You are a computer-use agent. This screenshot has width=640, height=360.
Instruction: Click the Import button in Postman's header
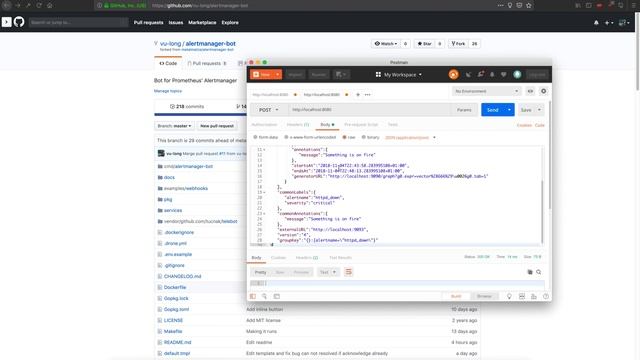(x=295, y=75)
